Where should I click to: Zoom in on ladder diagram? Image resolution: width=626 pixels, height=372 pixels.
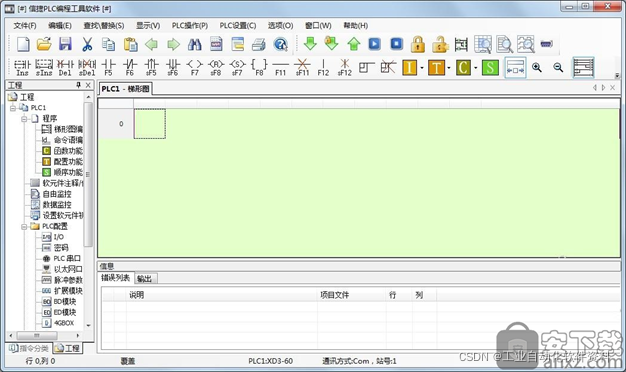click(x=537, y=67)
